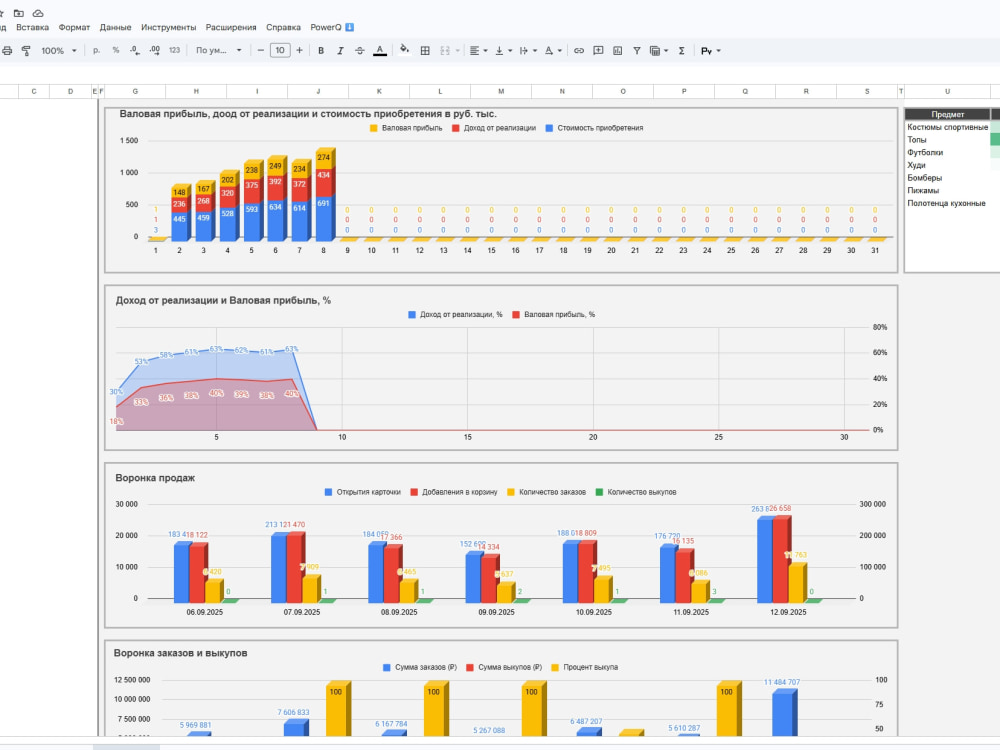This screenshot has height=750, width=1000.
Task: Select the Худи cell
Action: coord(947,165)
